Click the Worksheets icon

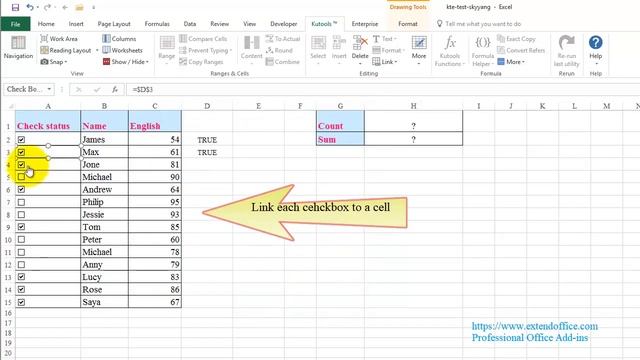tap(106, 50)
